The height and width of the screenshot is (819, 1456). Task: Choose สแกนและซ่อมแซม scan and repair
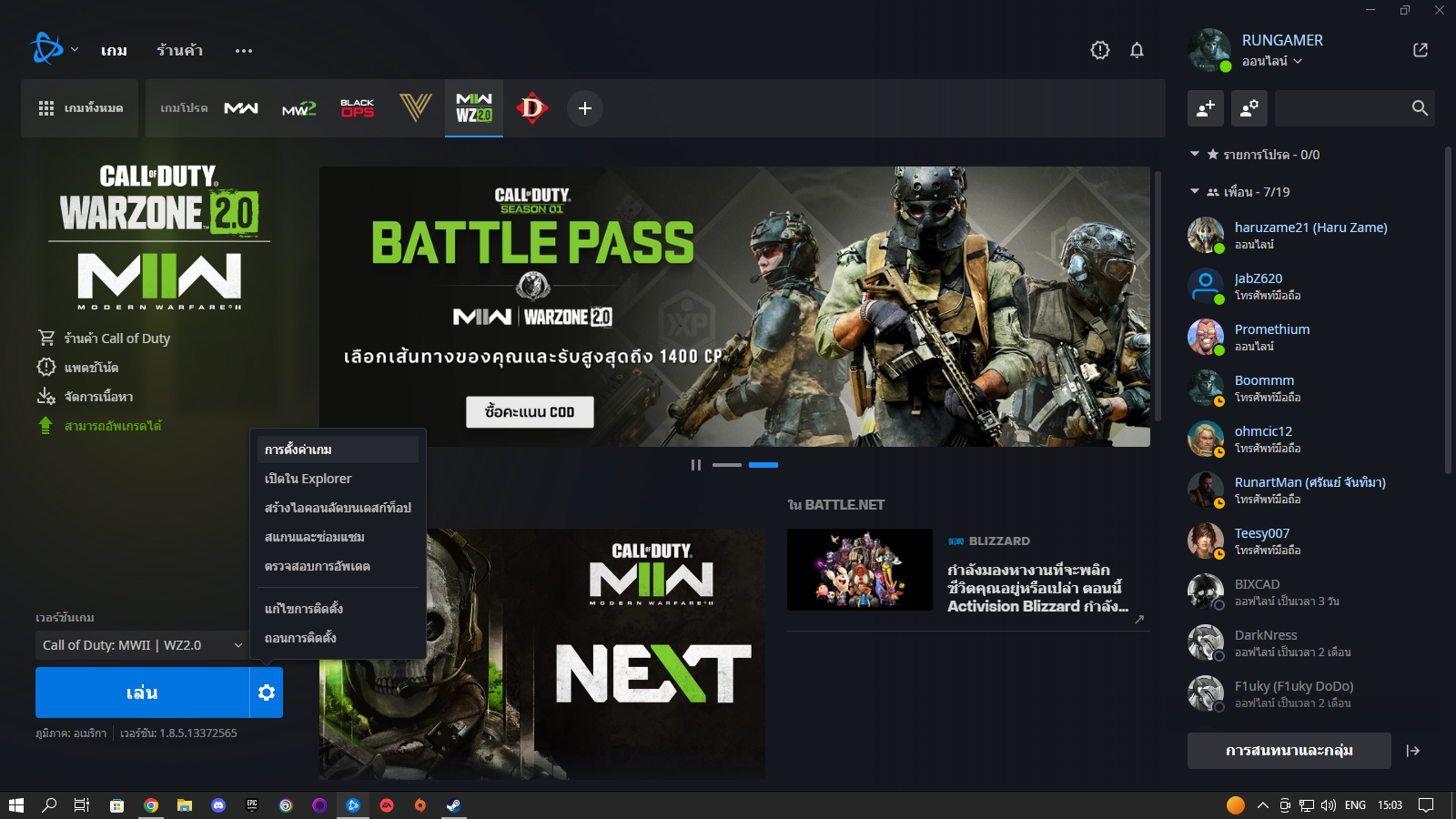pyautogui.click(x=338, y=537)
